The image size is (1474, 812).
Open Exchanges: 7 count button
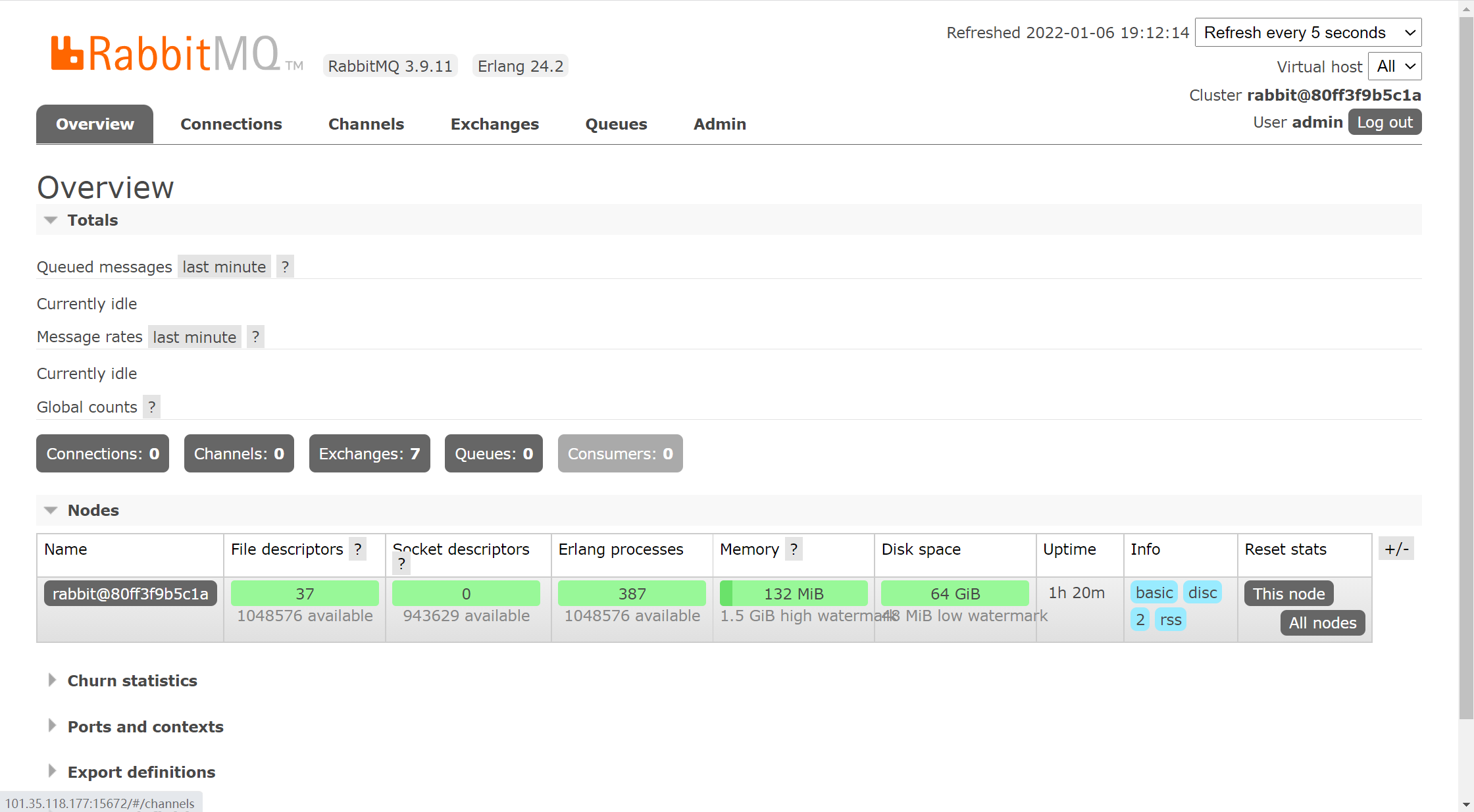(x=369, y=453)
